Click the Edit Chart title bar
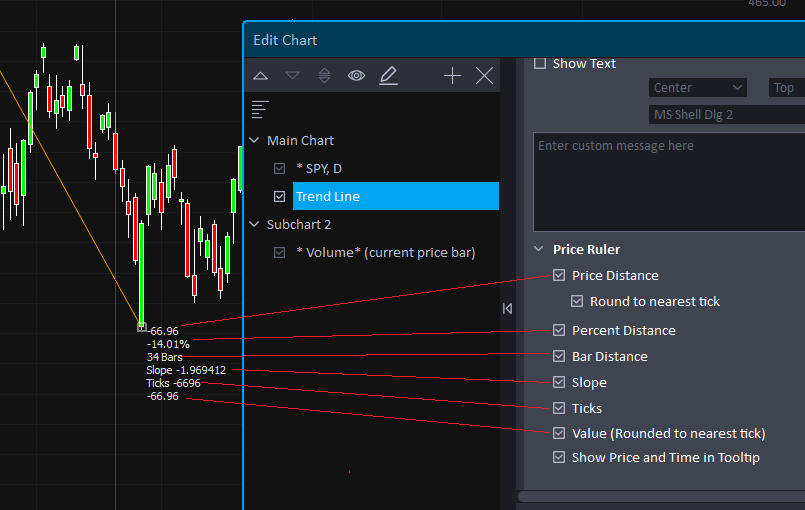 coord(524,40)
